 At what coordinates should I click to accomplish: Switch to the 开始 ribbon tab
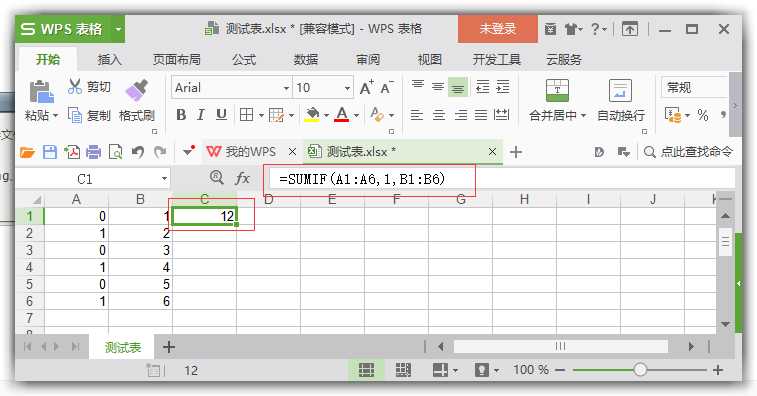coord(48,59)
